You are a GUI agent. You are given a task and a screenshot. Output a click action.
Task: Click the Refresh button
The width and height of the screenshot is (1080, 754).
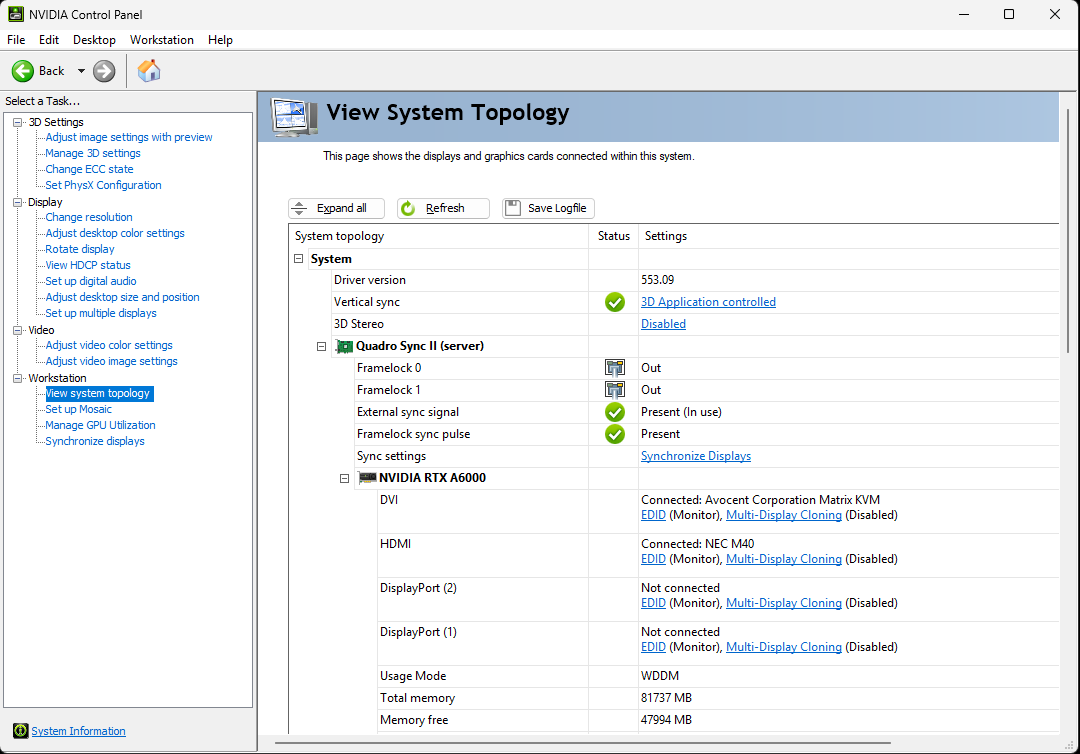443,208
